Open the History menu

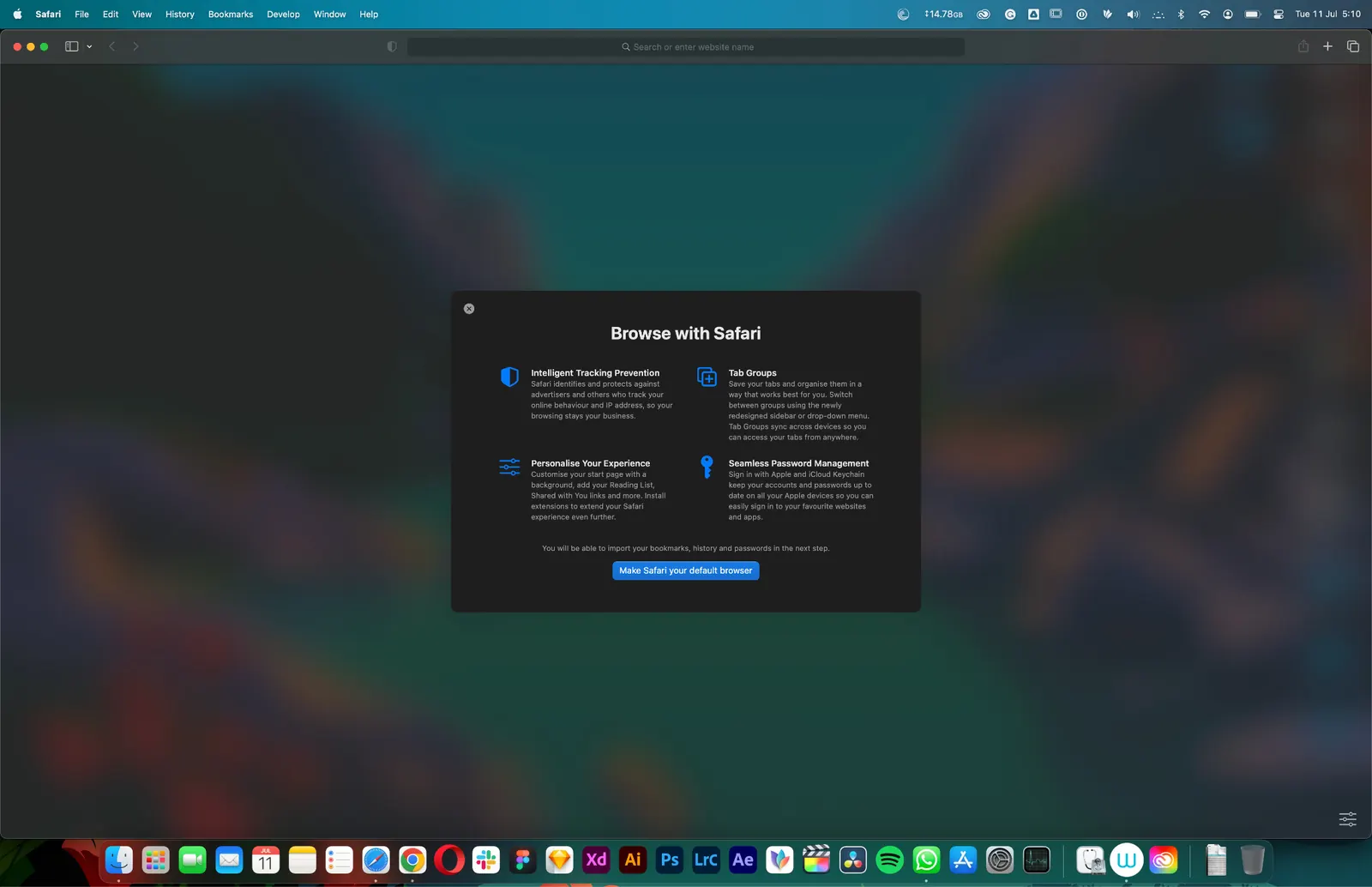coord(180,14)
